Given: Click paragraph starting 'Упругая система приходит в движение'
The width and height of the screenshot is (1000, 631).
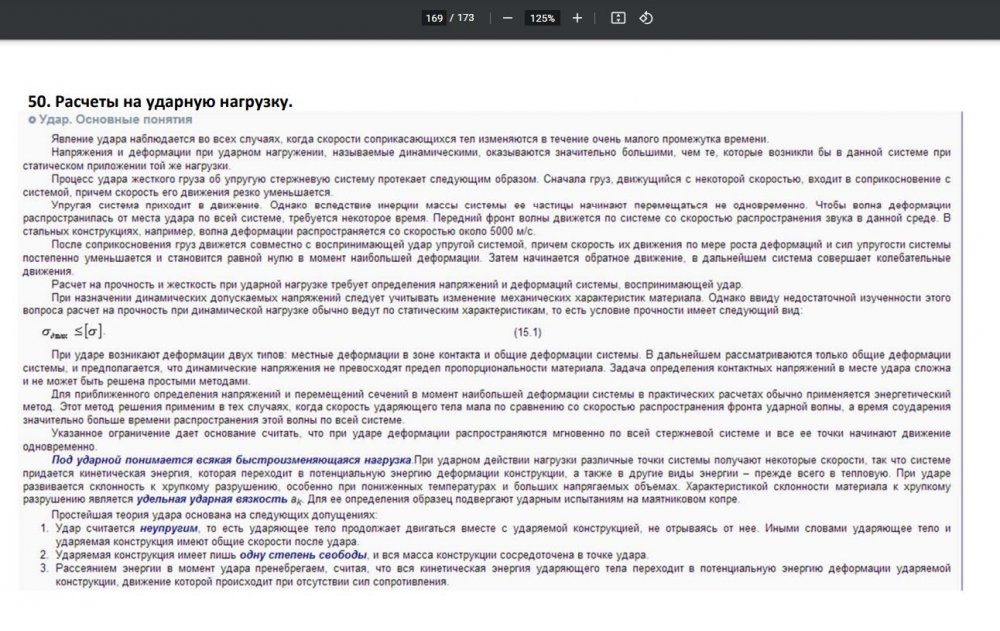Looking at the screenshot, I should pos(487,218).
